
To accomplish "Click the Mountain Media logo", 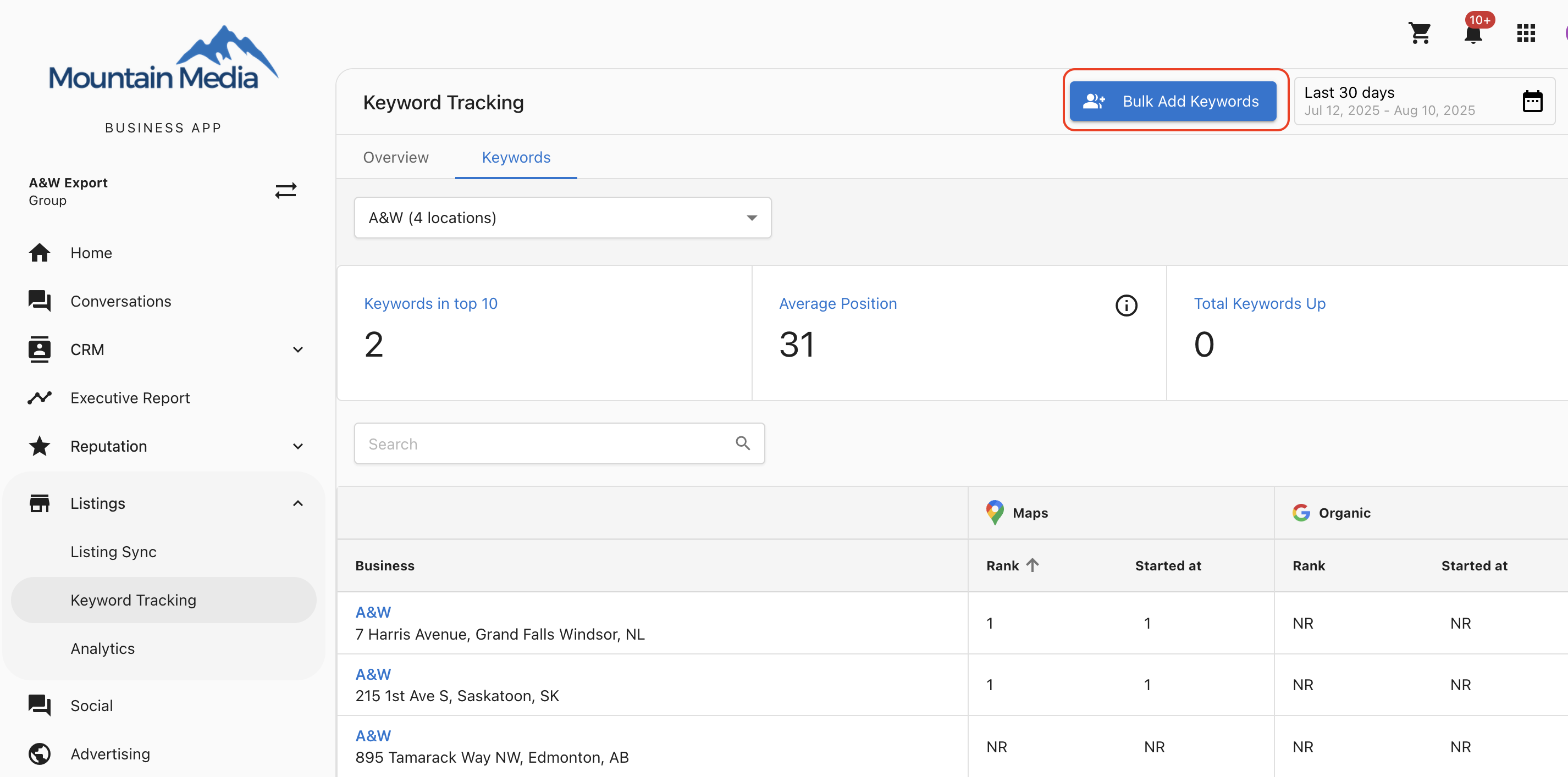I will [163, 58].
